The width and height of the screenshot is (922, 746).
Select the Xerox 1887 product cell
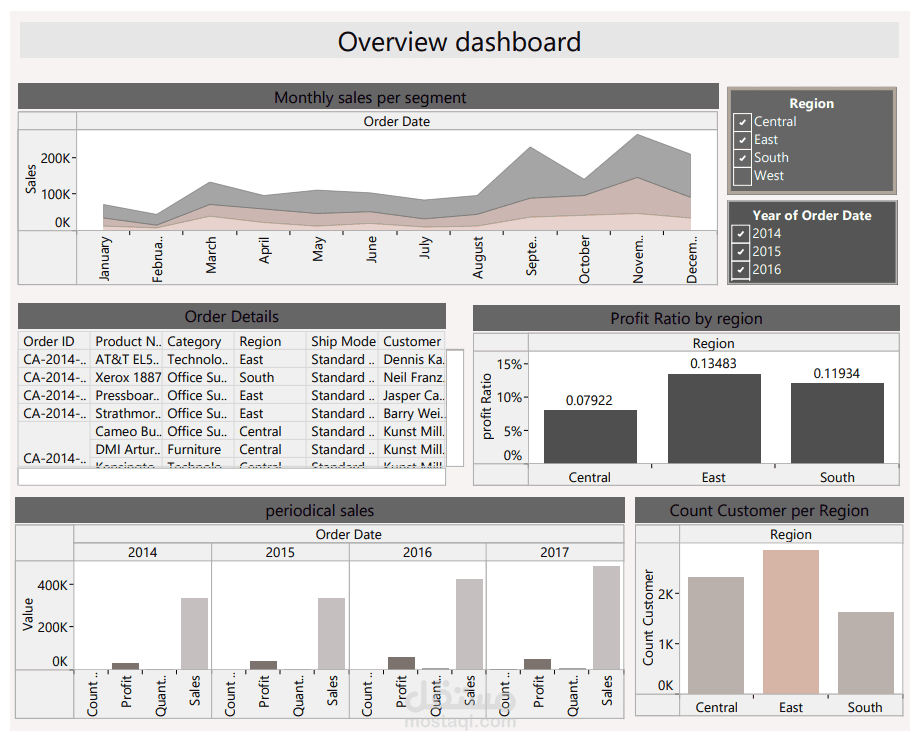click(x=126, y=377)
